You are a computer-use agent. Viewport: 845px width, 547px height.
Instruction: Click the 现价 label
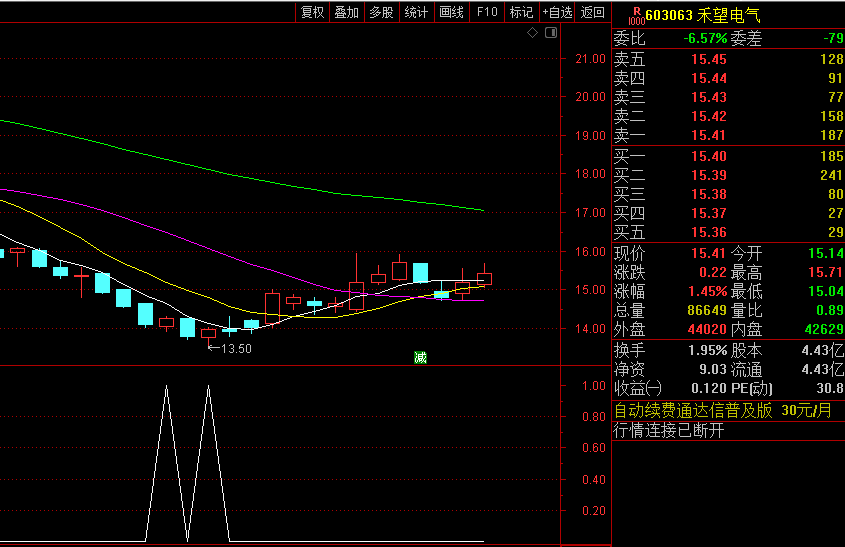(x=629, y=253)
